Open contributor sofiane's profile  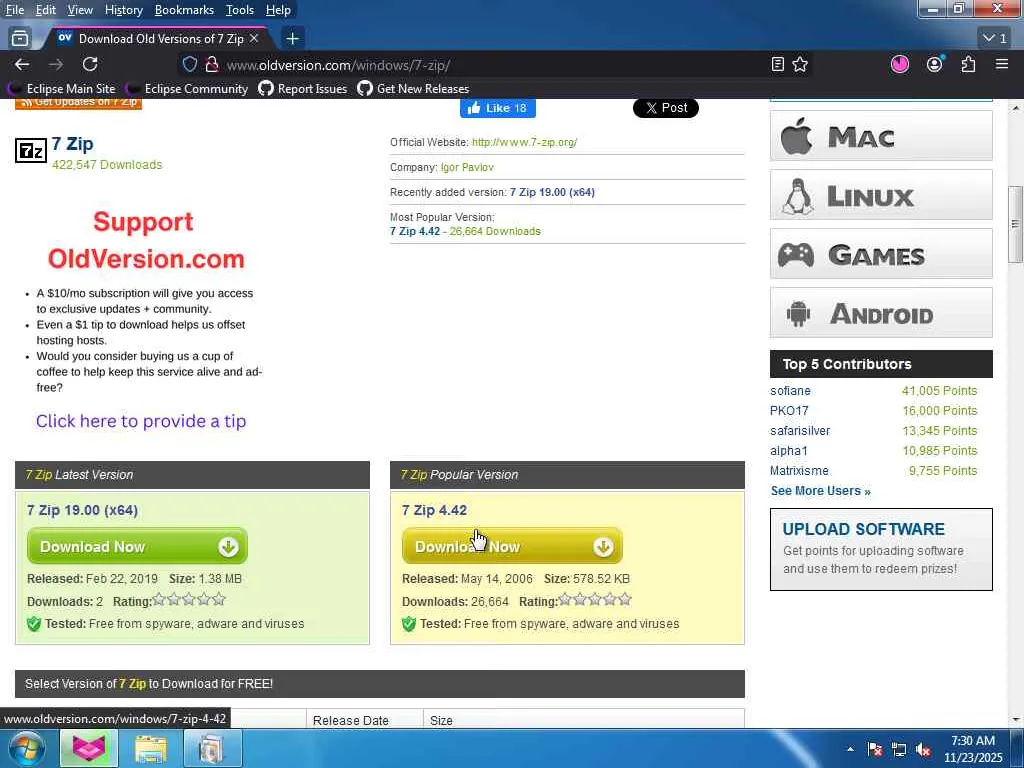(x=790, y=391)
